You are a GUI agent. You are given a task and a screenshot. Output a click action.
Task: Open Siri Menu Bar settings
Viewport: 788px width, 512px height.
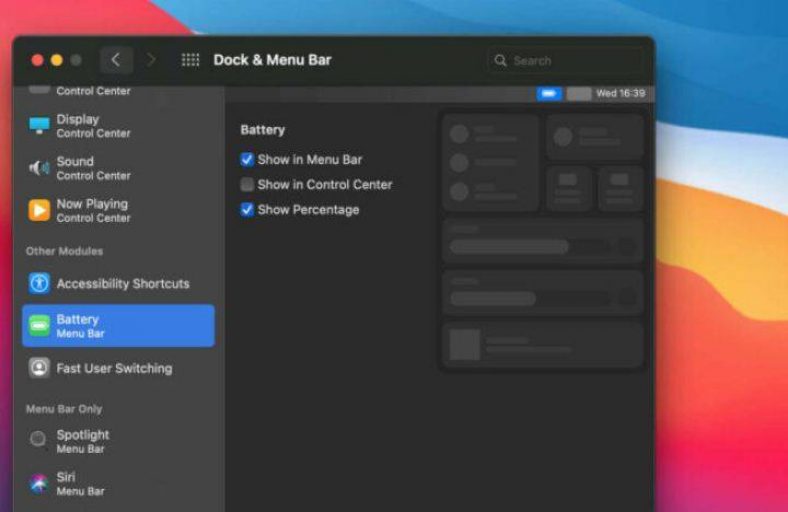tap(119, 483)
